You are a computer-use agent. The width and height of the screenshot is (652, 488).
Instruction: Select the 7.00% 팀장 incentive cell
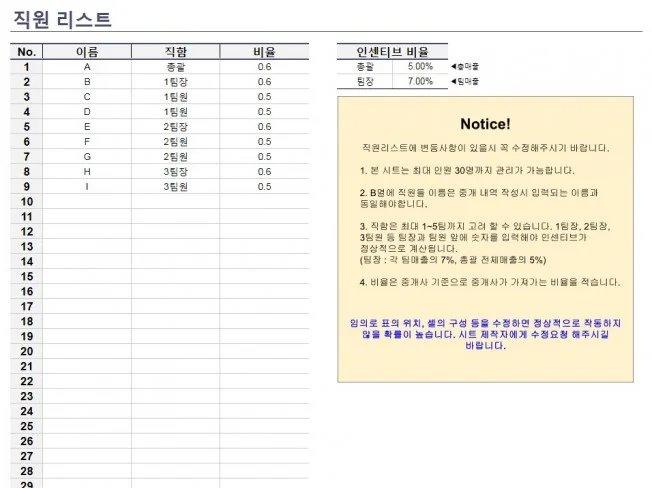pyautogui.click(x=420, y=81)
